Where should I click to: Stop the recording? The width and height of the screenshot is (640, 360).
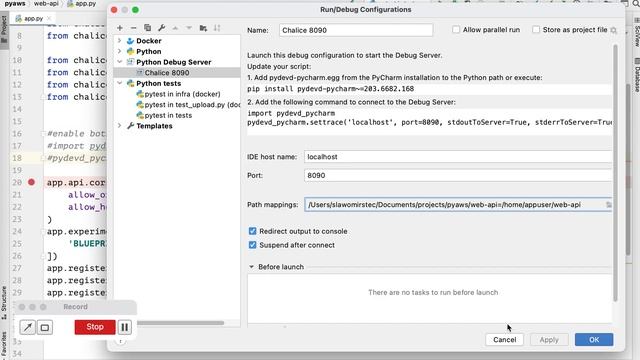pos(95,327)
